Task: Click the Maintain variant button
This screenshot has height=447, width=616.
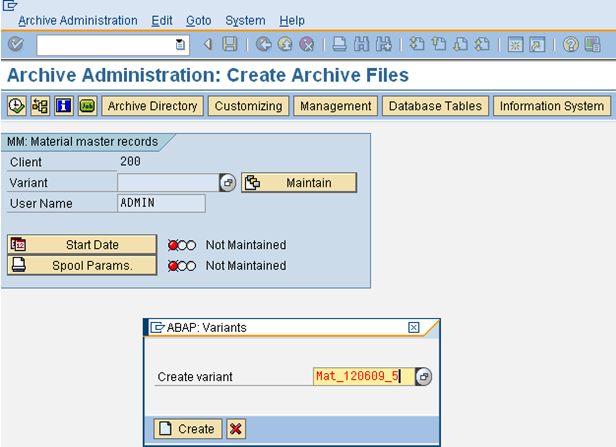Action: tap(299, 183)
